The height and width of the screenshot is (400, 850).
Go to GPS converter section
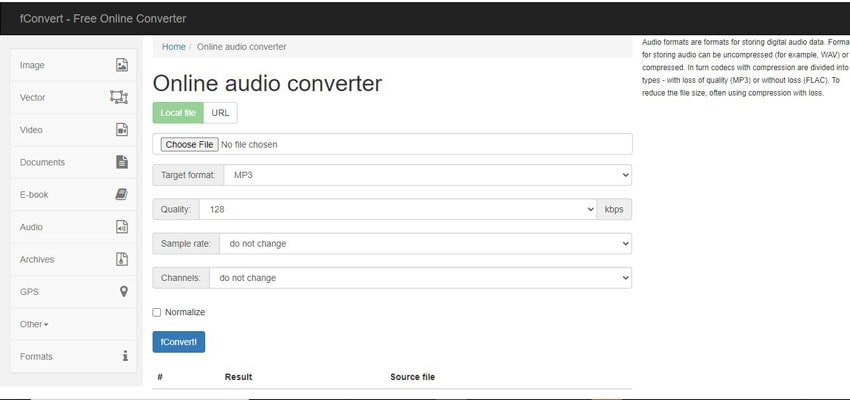[73, 292]
